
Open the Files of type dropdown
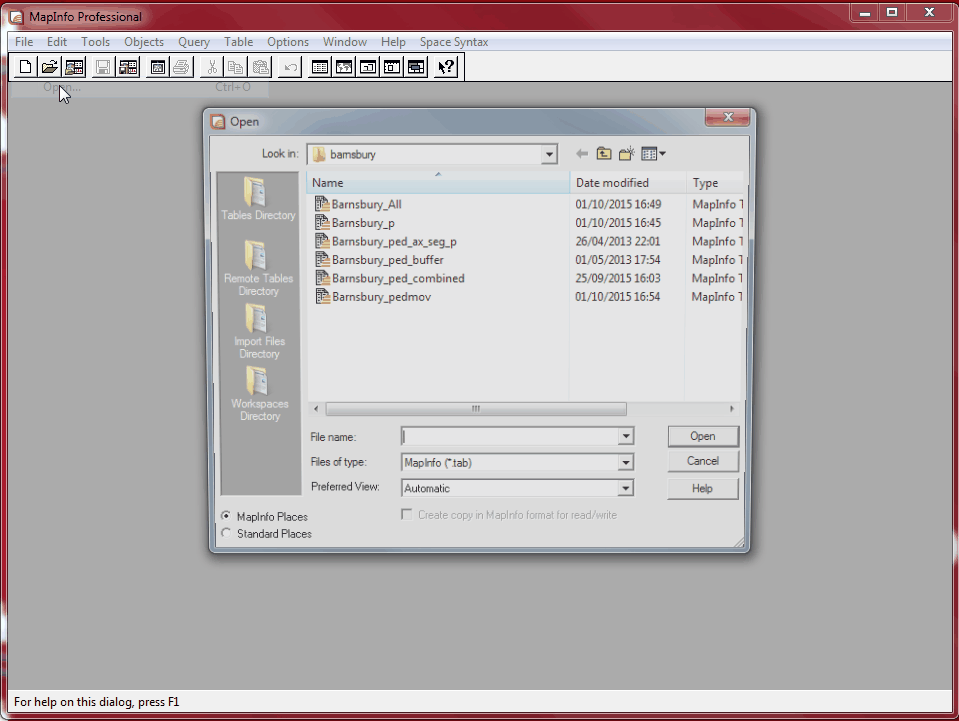point(626,462)
